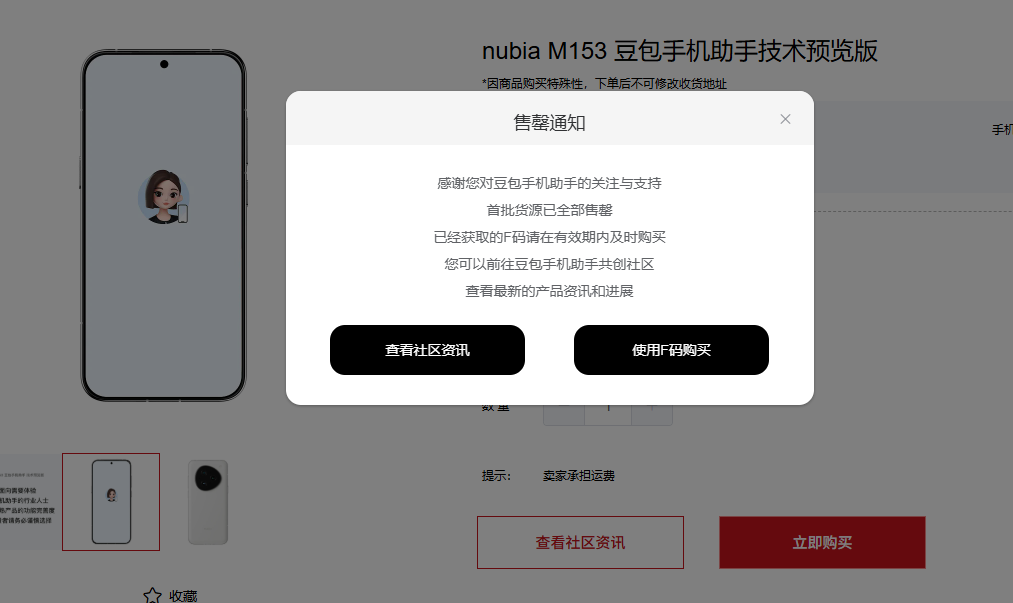
Task: Click the black 使用F码购买 button
Action: tap(671, 350)
